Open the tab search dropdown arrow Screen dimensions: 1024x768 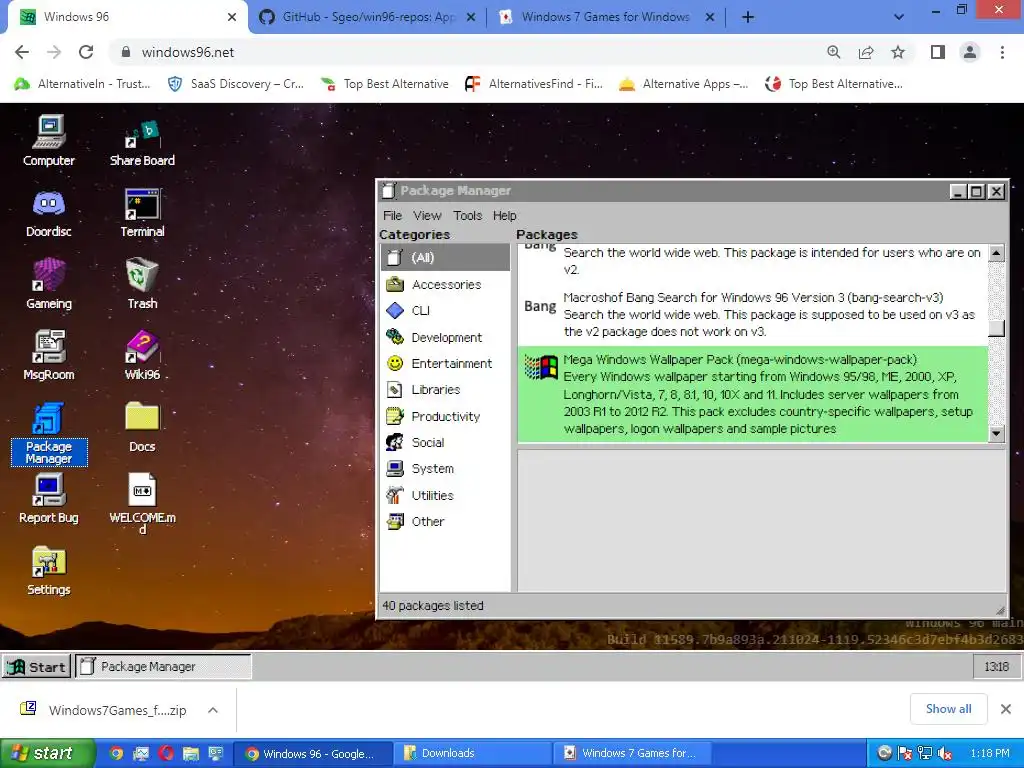point(899,17)
